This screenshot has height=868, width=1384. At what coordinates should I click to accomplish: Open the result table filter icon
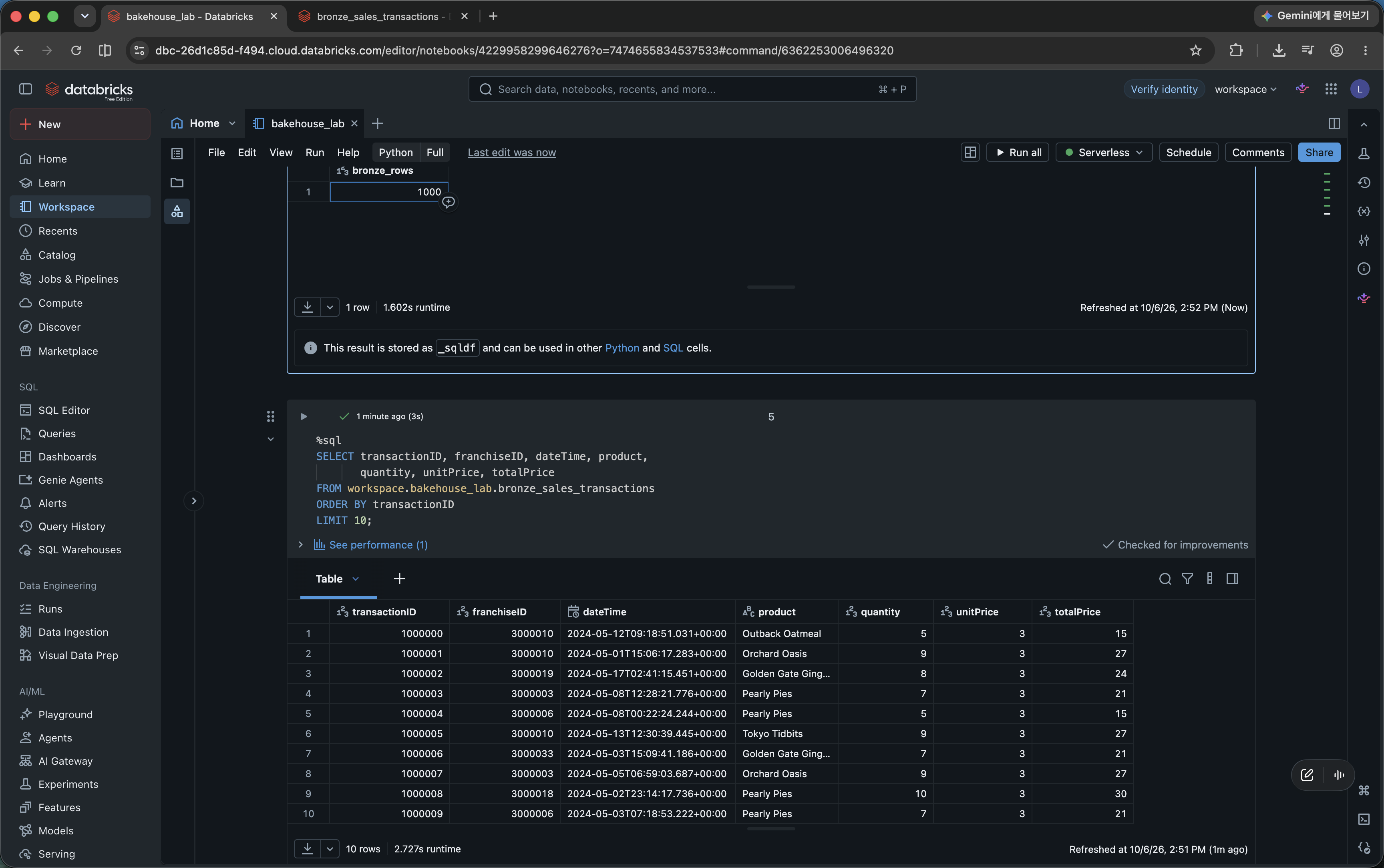1187,579
